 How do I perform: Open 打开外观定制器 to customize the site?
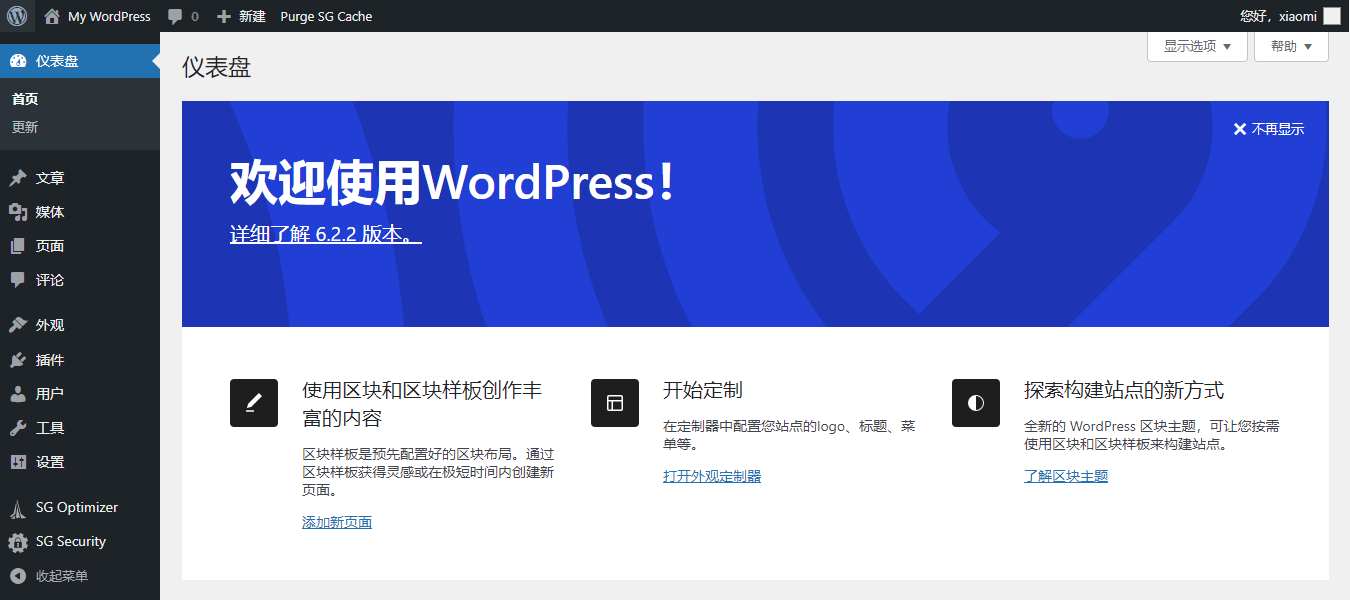tap(712, 475)
